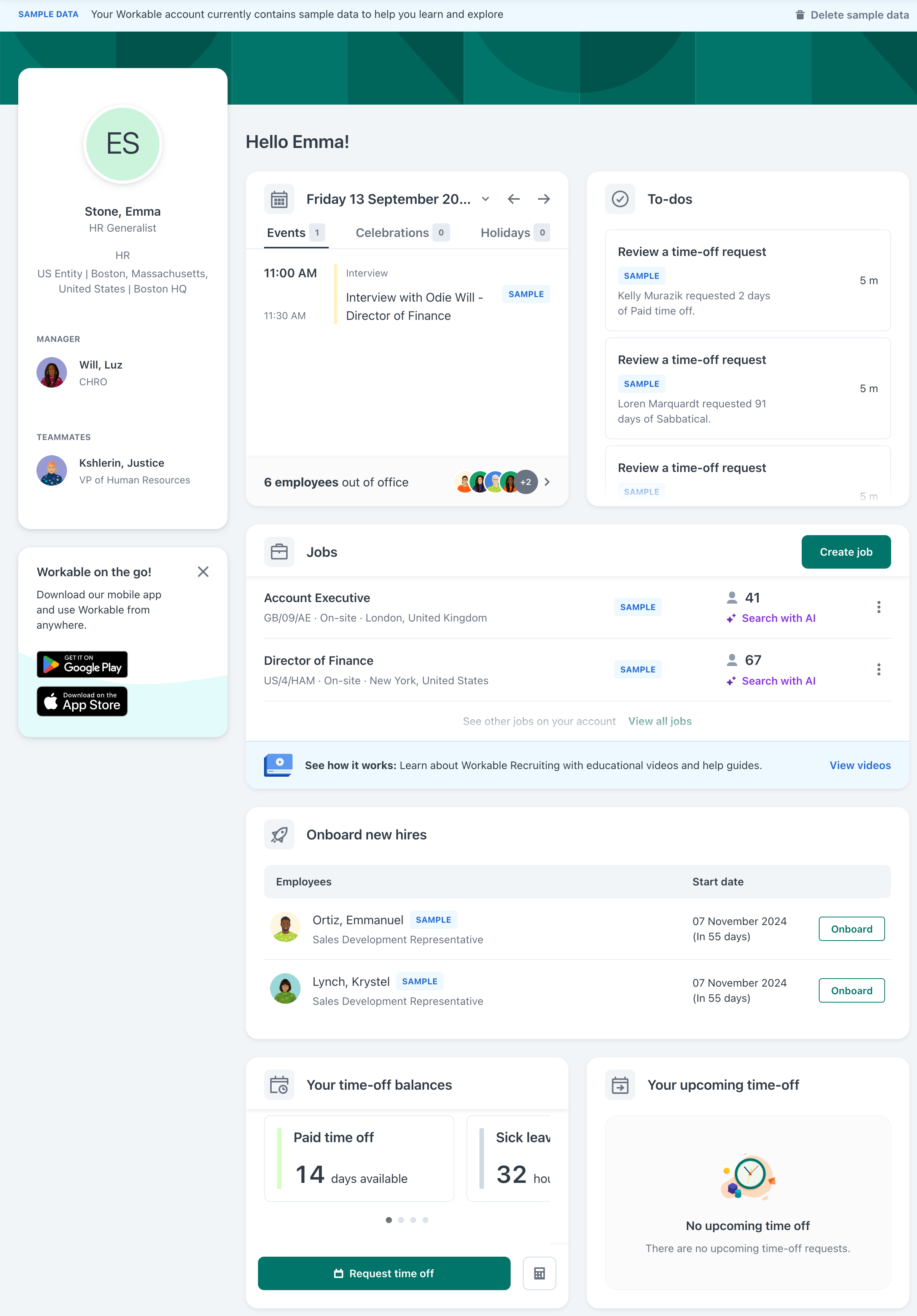917x1316 pixels.
Task: Expand the date picker dropdown chevron
Action: click(485, 199)
